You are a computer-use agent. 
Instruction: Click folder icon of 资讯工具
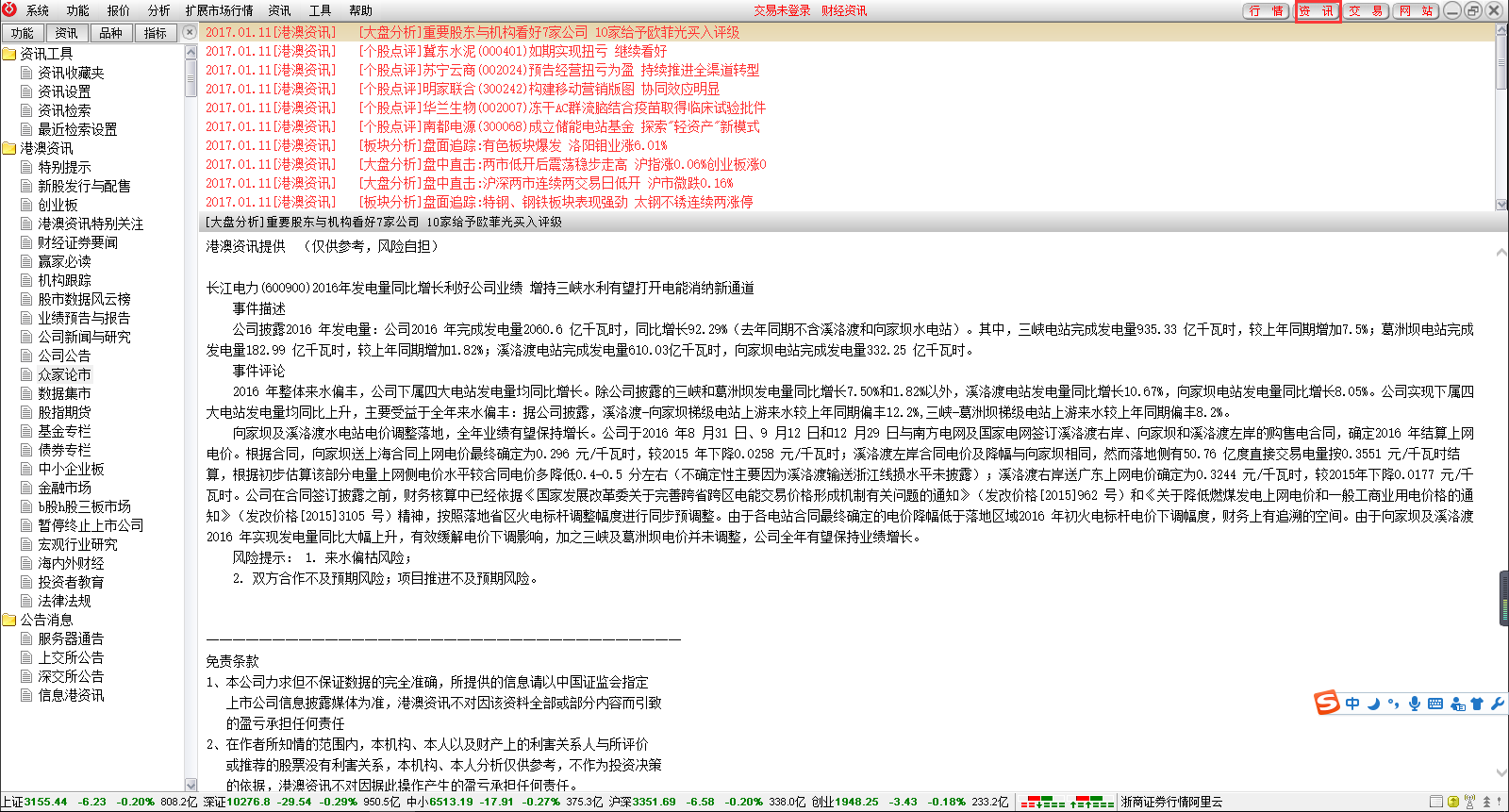9,54
